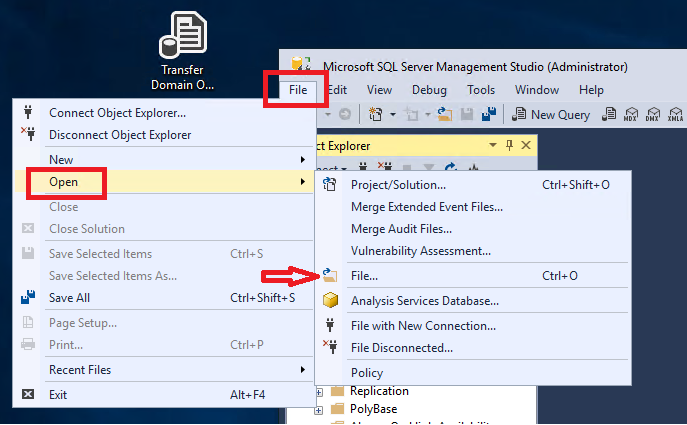Click the File with New Connection plug icon
The height and width of the screenshot is (425, 687).
click(330, 325)
